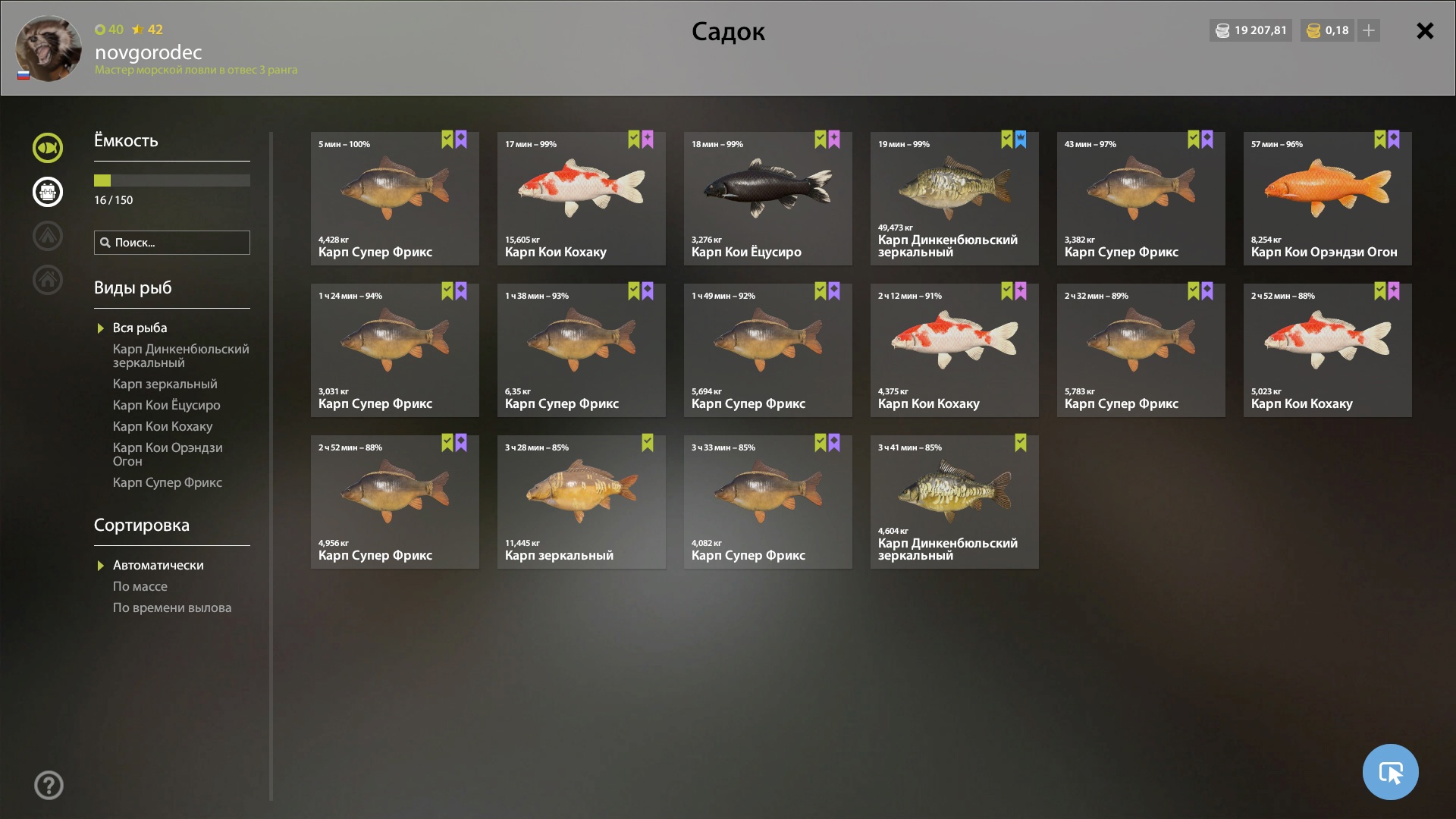This screenshot has width=1456, height=819.
Task: Sort by По времени вылова
Action: [x=172, y=607]
